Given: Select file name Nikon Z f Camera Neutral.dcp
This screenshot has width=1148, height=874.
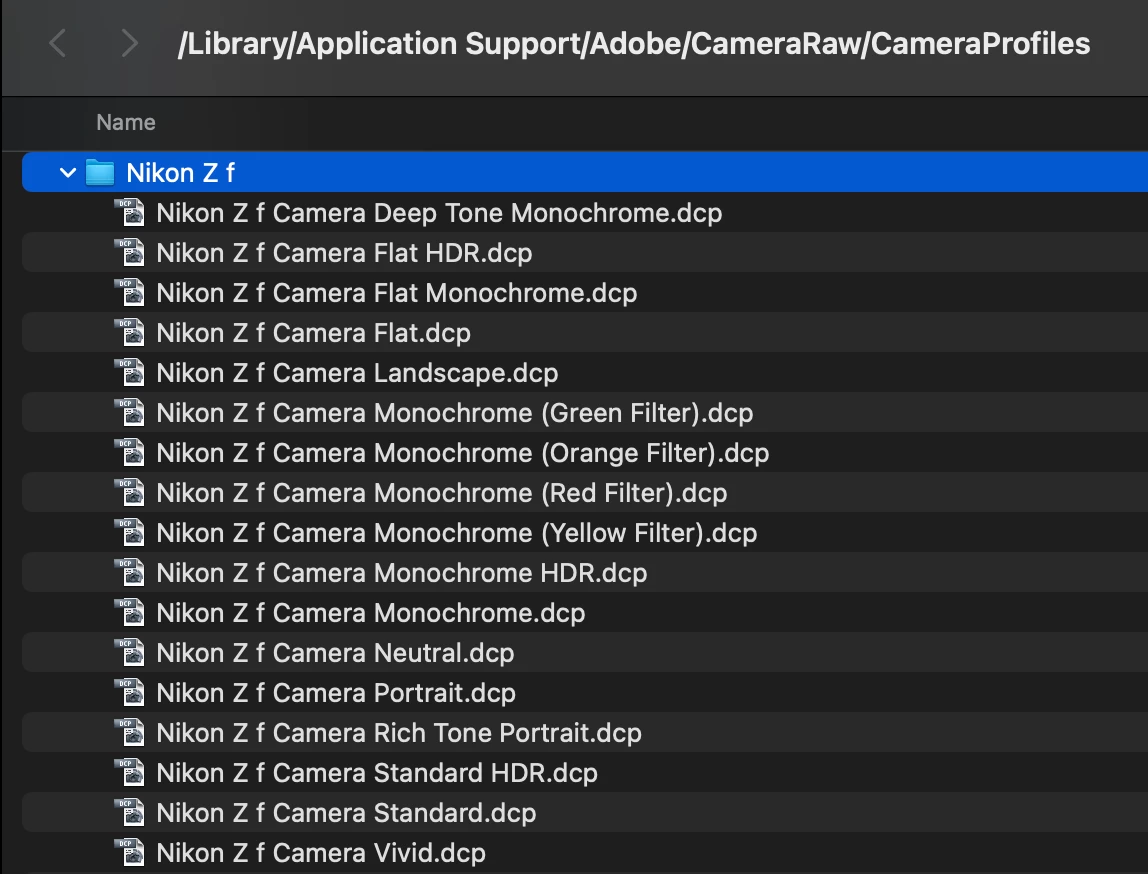Looking at the screenshot, I should click(335, 653).
